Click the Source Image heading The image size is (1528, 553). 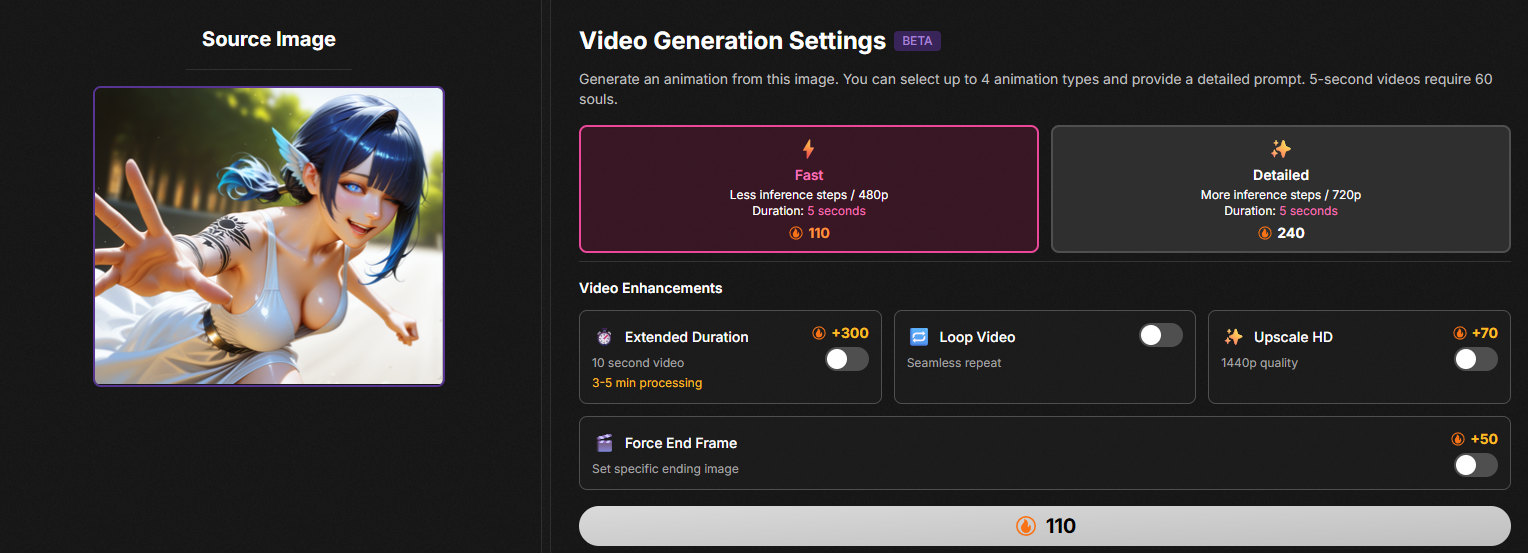click(x=269, y=39)
